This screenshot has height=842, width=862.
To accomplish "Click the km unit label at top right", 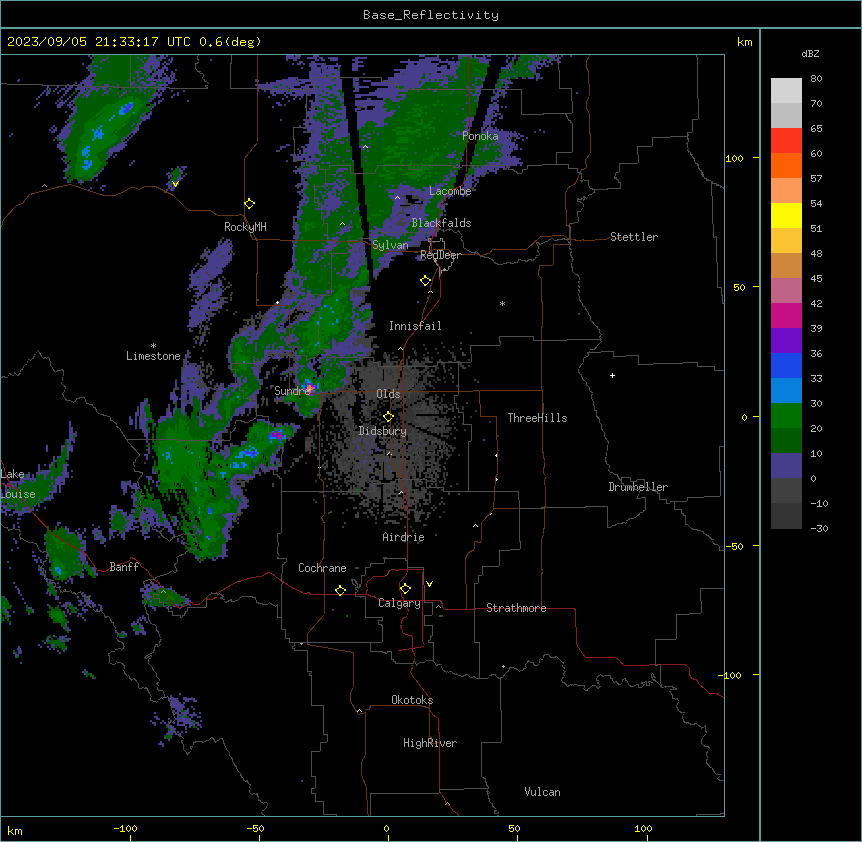I will [744, 42].
